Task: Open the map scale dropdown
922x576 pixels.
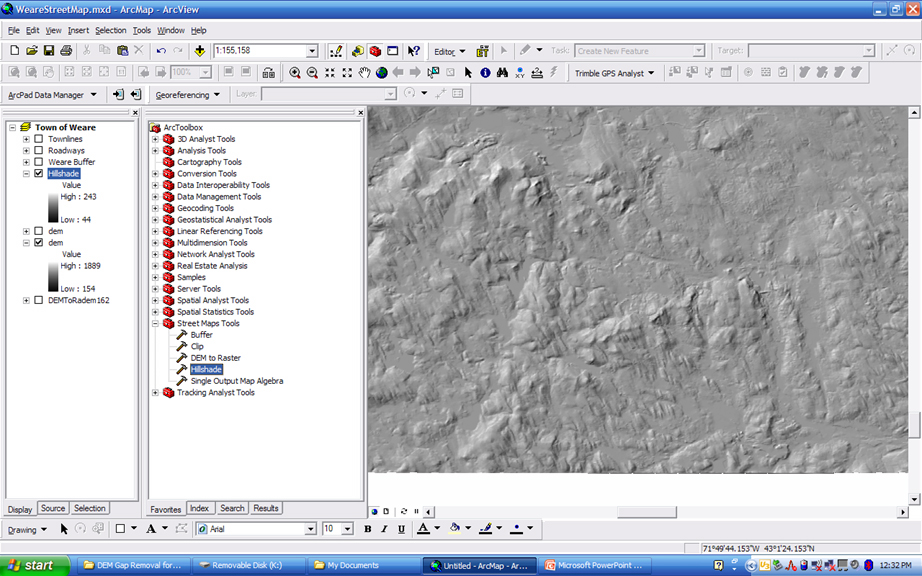Action: click(x=312, y=51)
